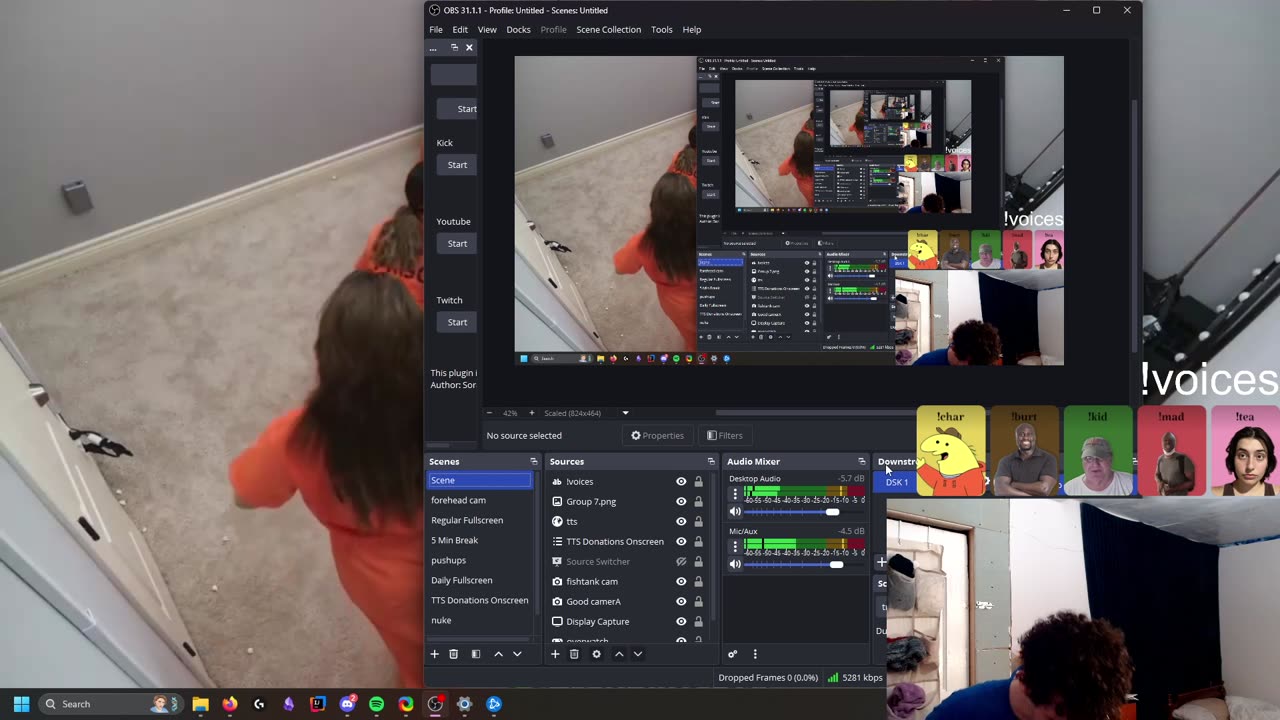Float the Audio Mixer dock panel
Image resolution: width=1280 pixels, height=720 pixels.
(x=862, y=461)
